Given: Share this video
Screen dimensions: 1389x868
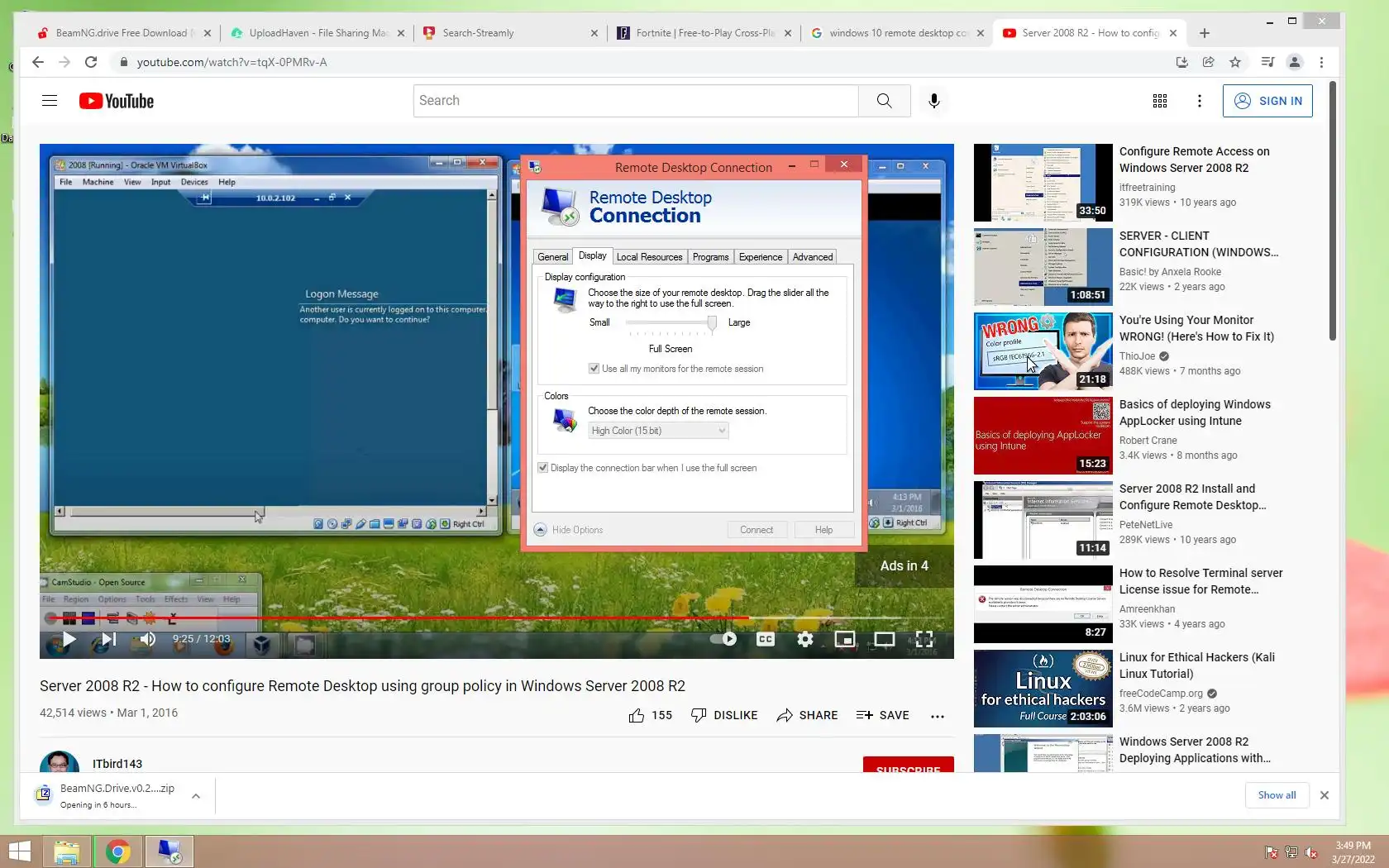Looking at the screenshot, I should point(807,716).
